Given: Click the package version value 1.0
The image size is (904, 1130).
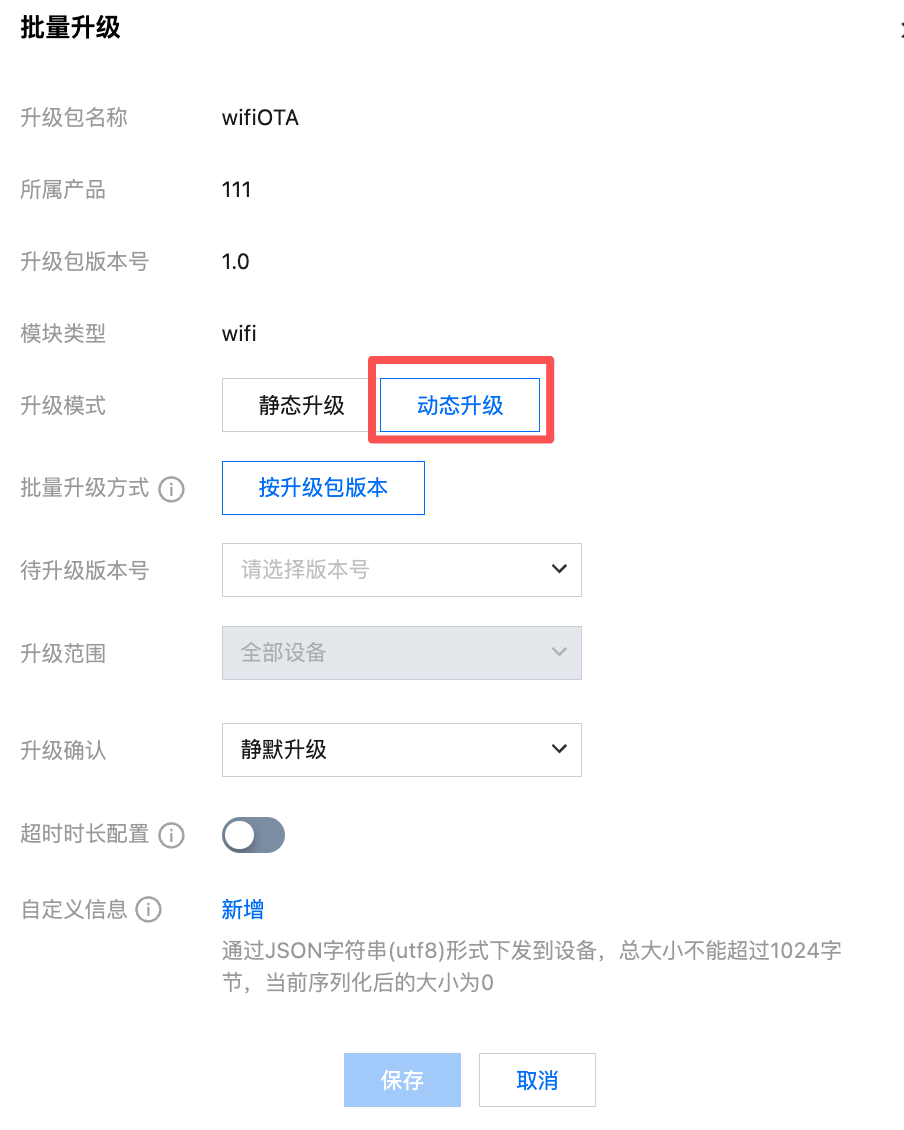Looking at the screenshot, I should (x=235, y=262).
